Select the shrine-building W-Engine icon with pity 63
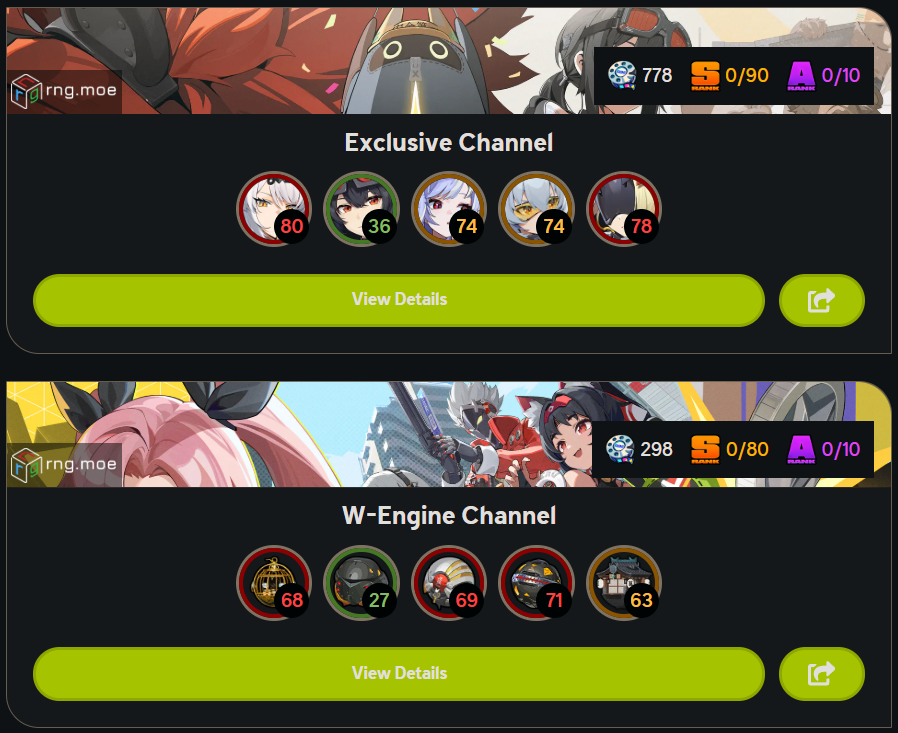Viewport: 898px width, 733px height. tap(624, 583)
